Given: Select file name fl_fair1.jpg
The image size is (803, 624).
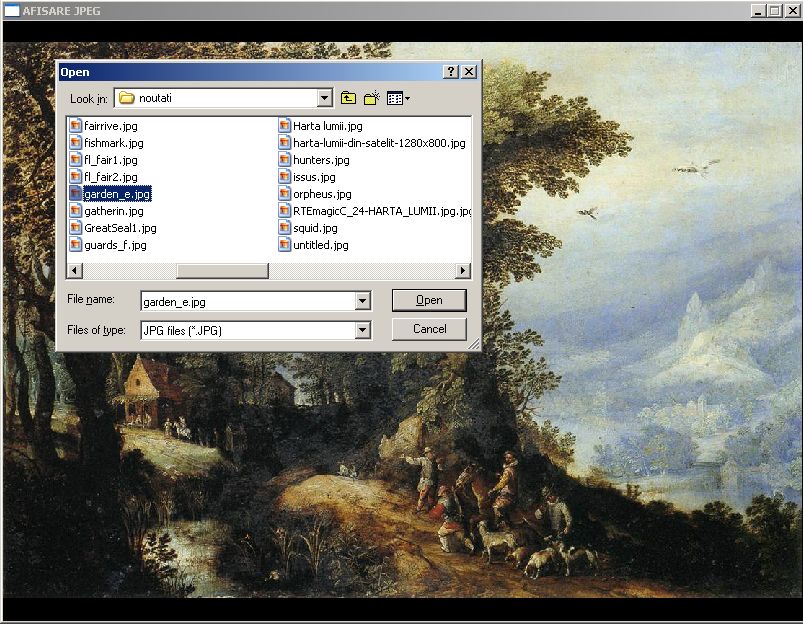Looking at the screenshot, I should [x=111, y=160].
